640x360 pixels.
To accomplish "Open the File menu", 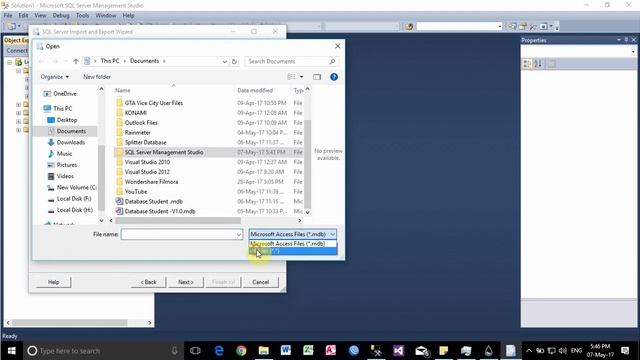I will 8,15.
